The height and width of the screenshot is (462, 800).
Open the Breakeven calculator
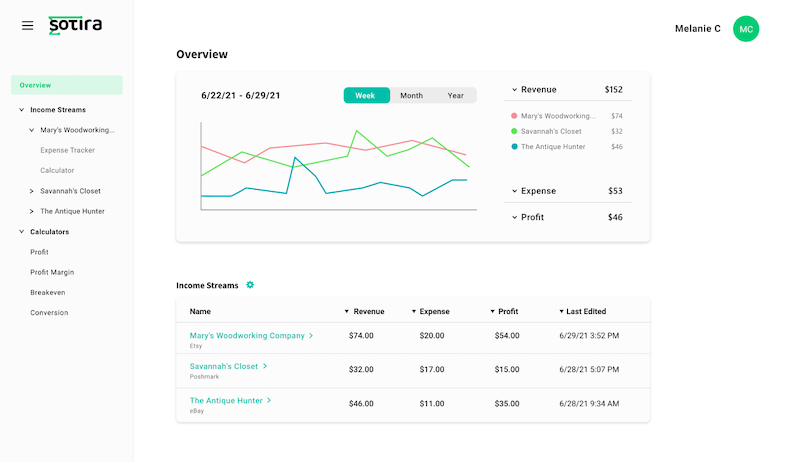coord(47,293)
